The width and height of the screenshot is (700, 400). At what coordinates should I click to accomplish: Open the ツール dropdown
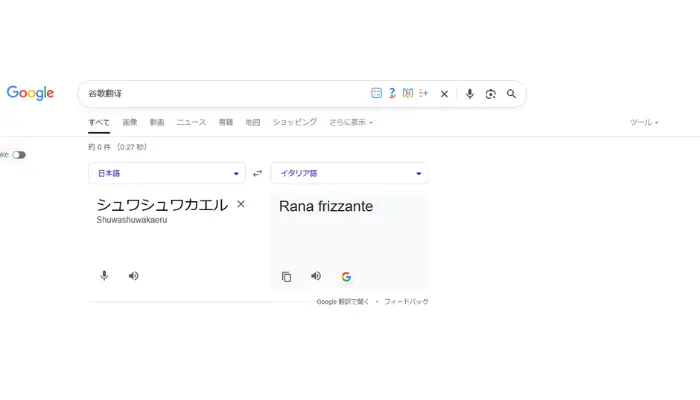(x=644, y=122)
